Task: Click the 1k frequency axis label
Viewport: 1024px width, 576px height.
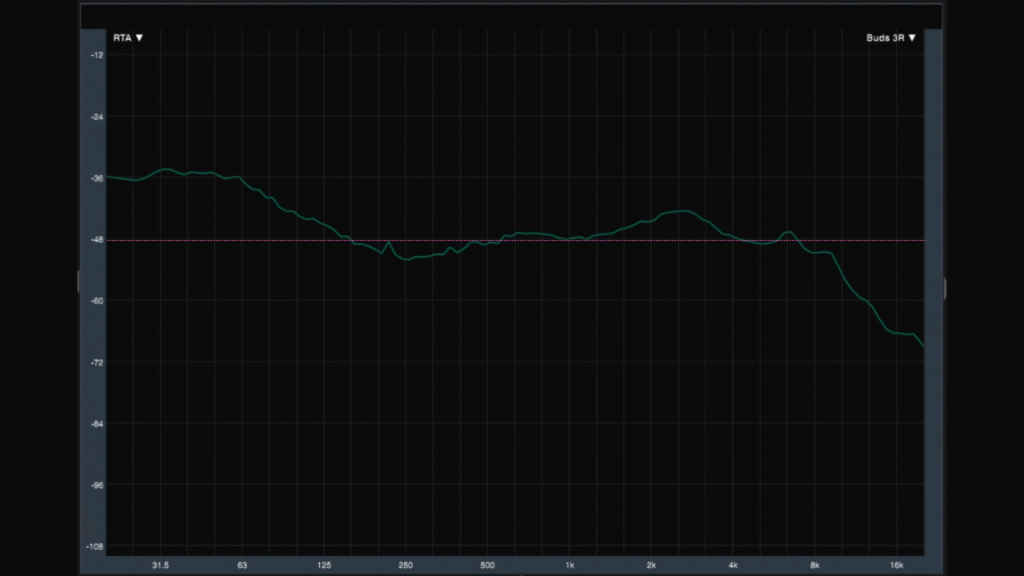Action: coord(569,565)
